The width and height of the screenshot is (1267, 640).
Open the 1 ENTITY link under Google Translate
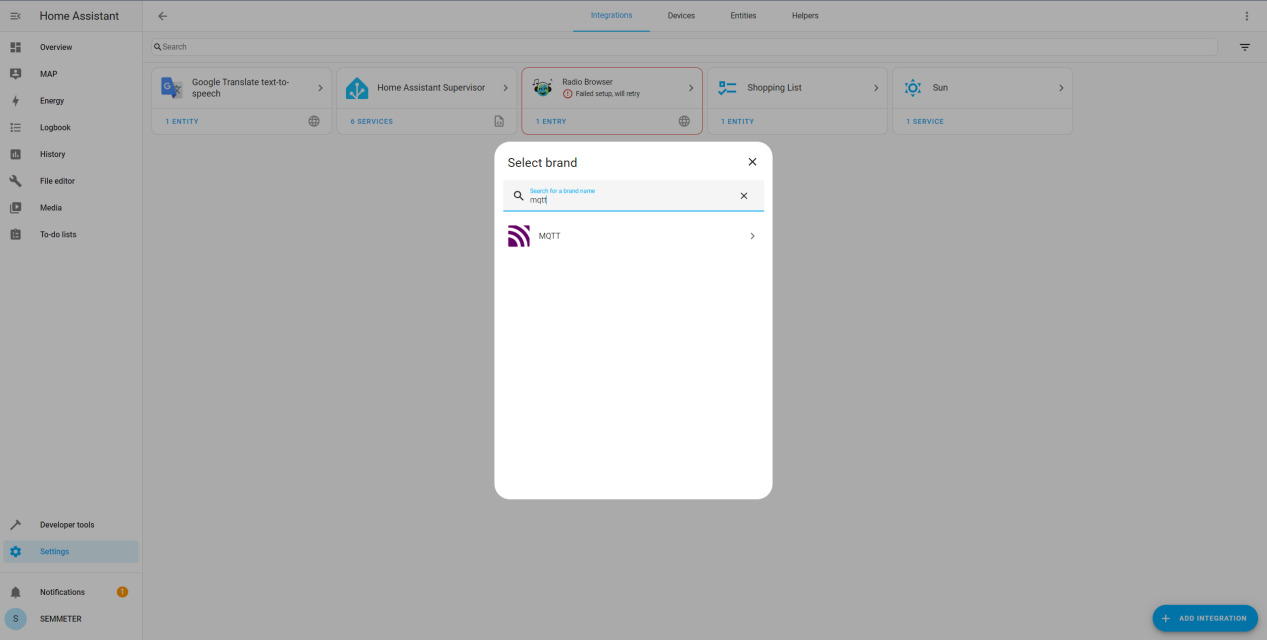[x=182, y=122]
